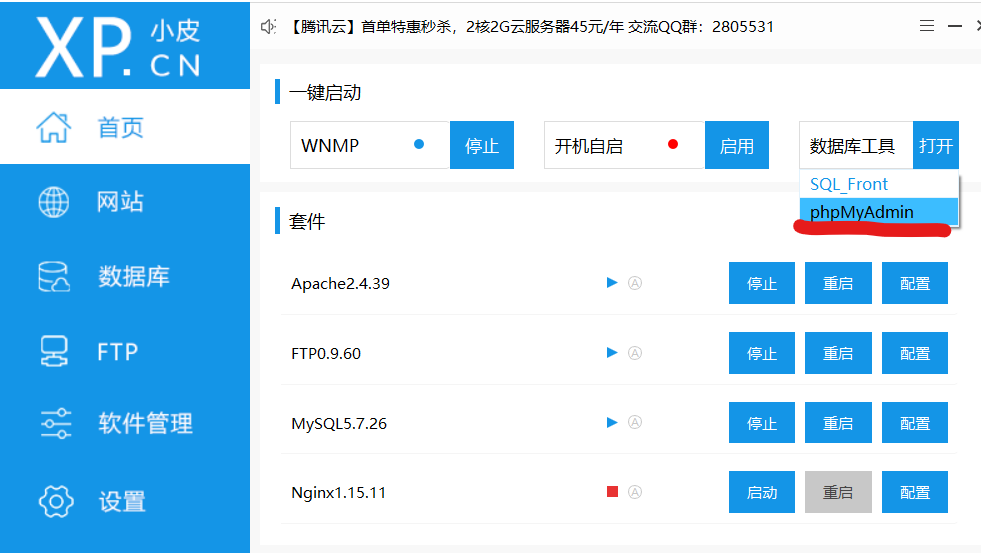Toggle FTP0.9.60 auto-start A icon
The height and width of the screenshot is (553, 981).
coord(635,353)
